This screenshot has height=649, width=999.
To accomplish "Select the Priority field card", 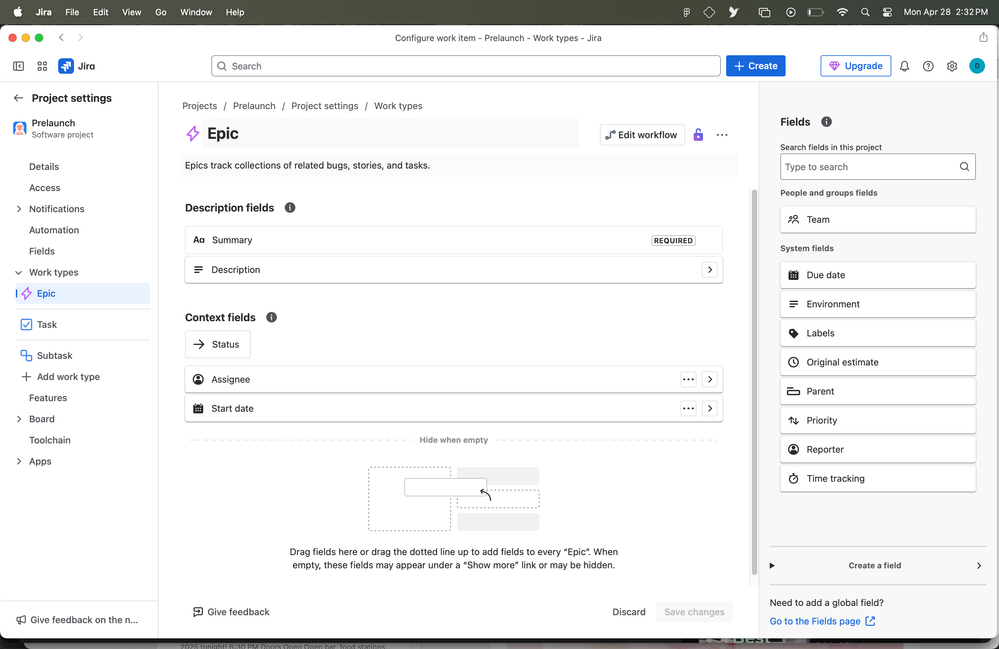I will click(x=877, y=420).
